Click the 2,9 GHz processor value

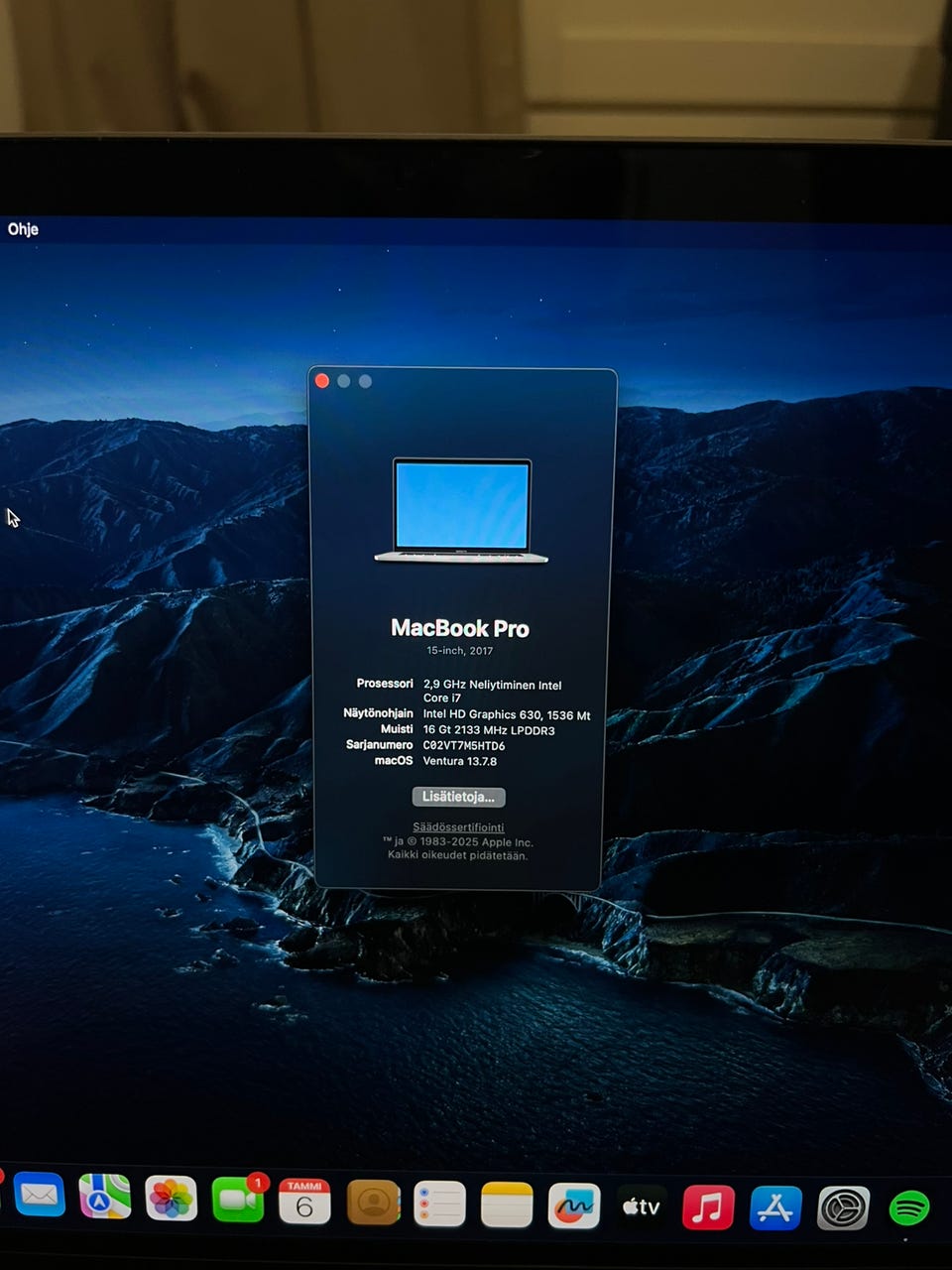[x=492, y=692]
